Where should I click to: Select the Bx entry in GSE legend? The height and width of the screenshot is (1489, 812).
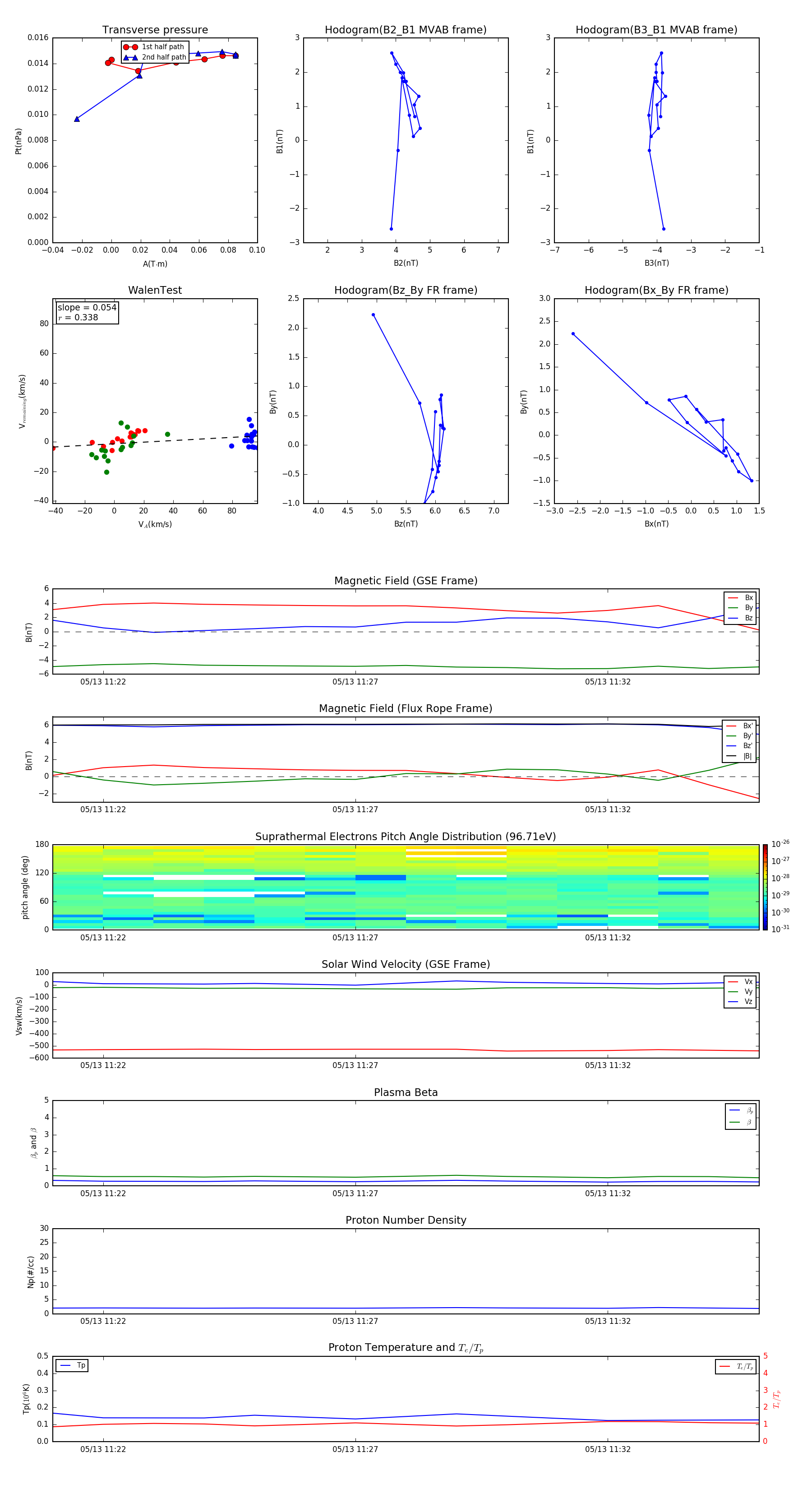click(x=740, y=598)
